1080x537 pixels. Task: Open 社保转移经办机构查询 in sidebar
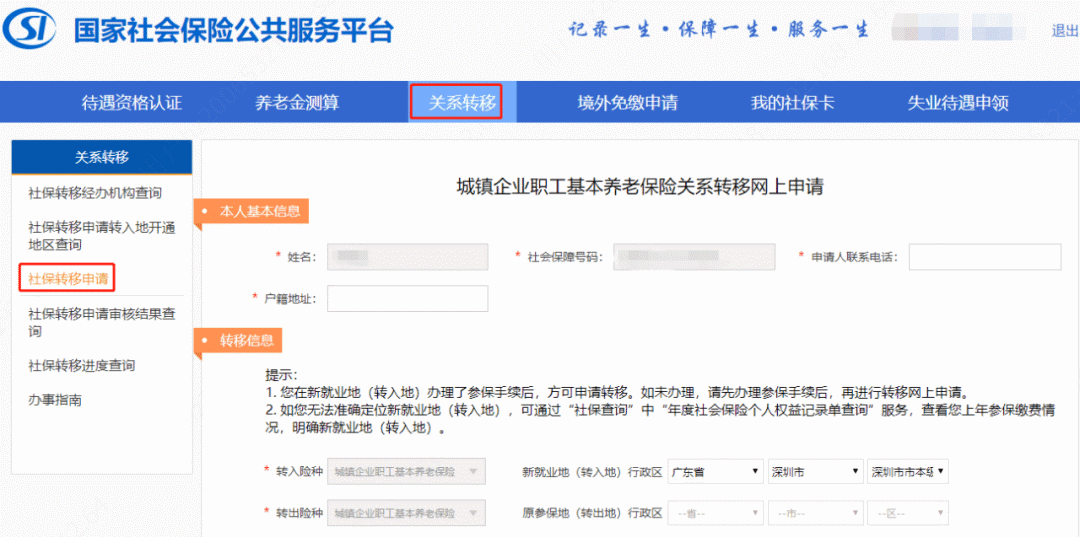(x=95, y=193)
